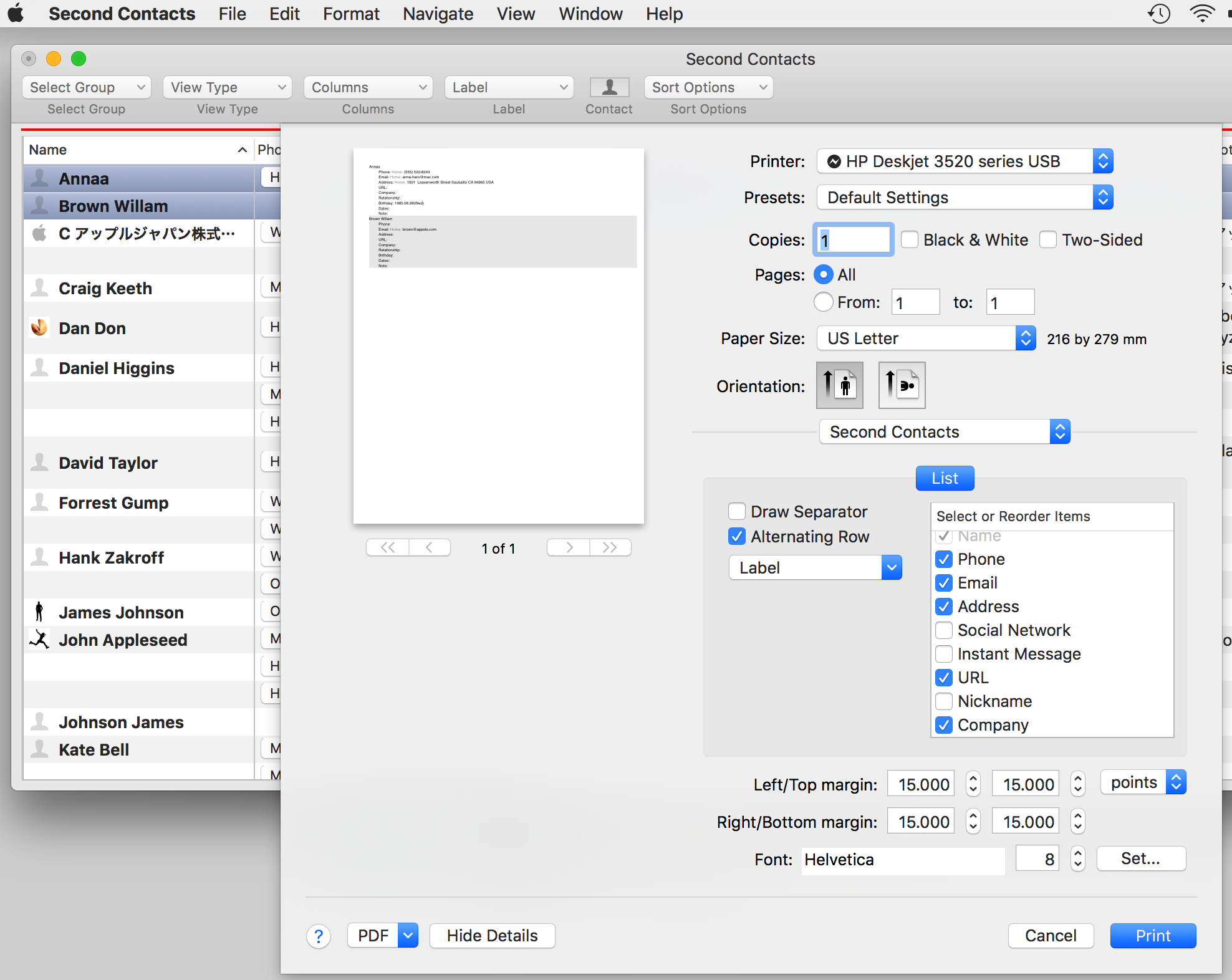Open the Help menu
This screenshot has height=980, width=1232.
(x=664, y=14)
